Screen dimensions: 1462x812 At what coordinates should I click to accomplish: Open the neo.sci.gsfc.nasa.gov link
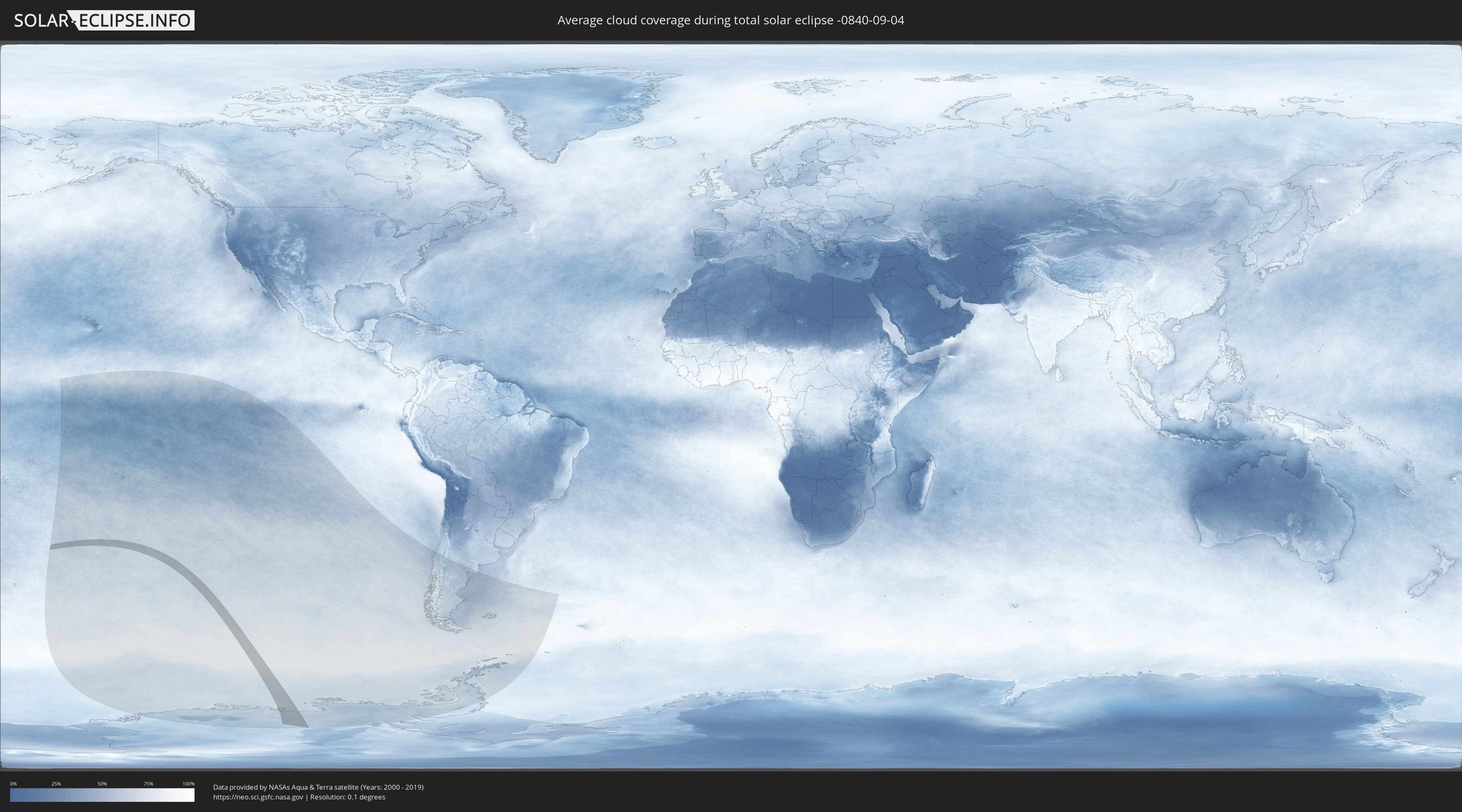coord(258,797)
